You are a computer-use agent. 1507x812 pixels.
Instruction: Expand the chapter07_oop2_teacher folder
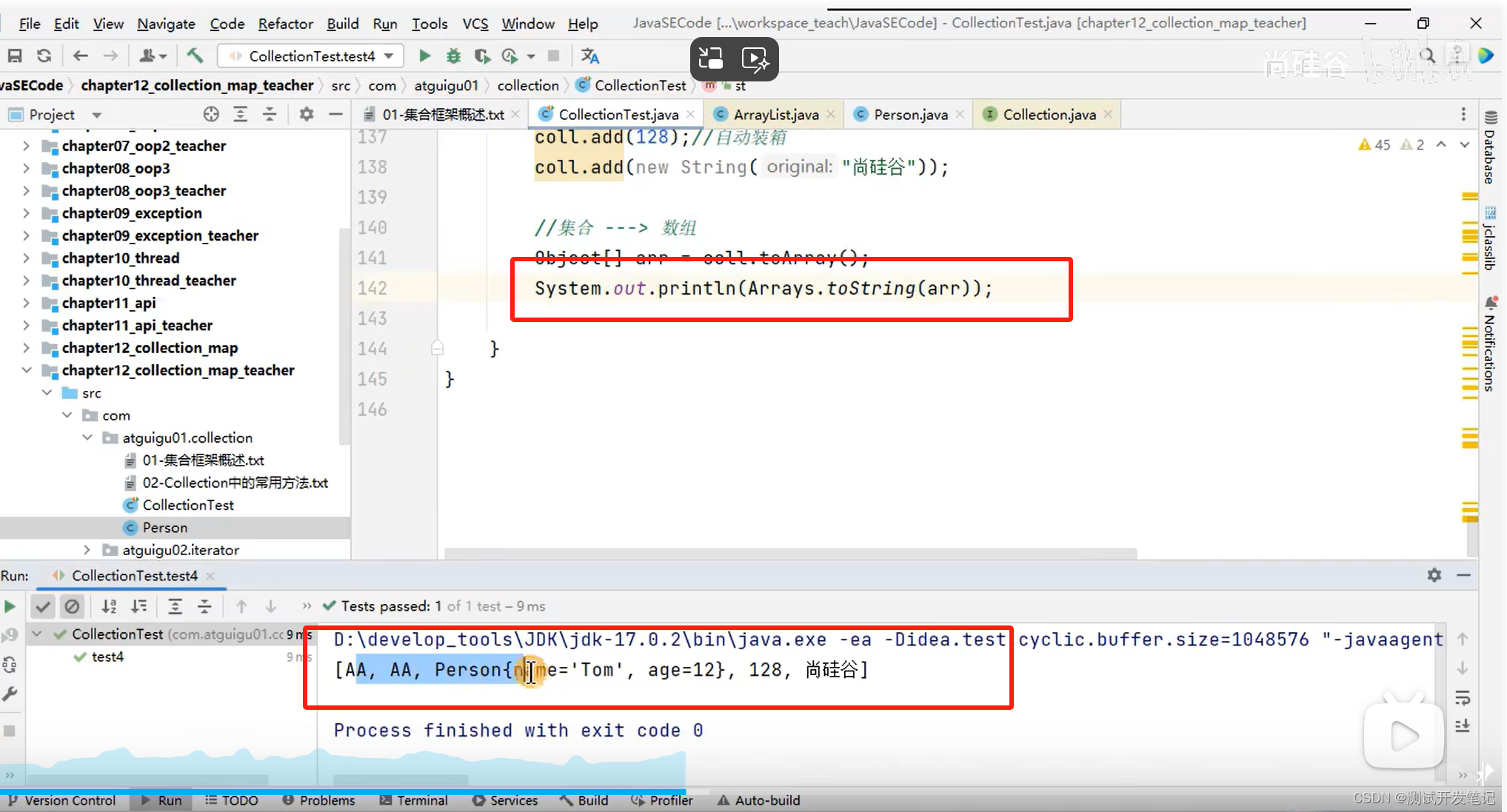click(27, 146)
